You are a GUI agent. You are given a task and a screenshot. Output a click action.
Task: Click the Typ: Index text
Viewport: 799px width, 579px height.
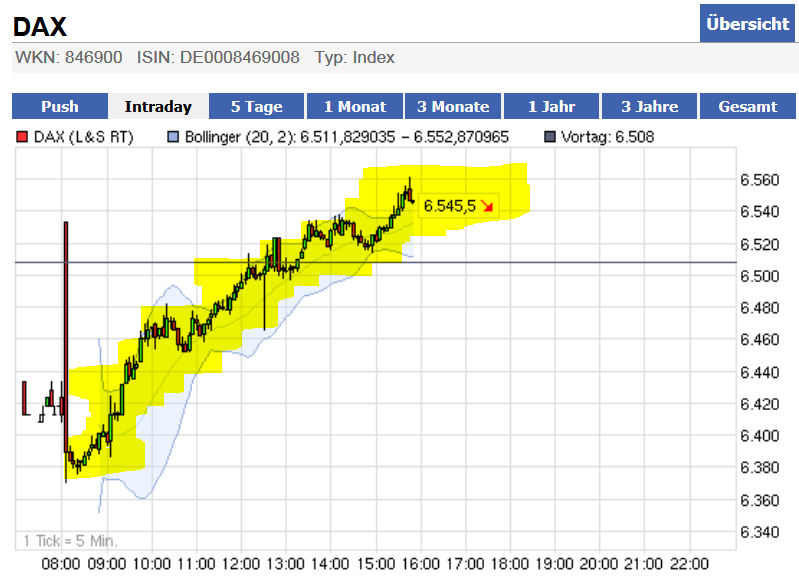[x=355, y=57]
